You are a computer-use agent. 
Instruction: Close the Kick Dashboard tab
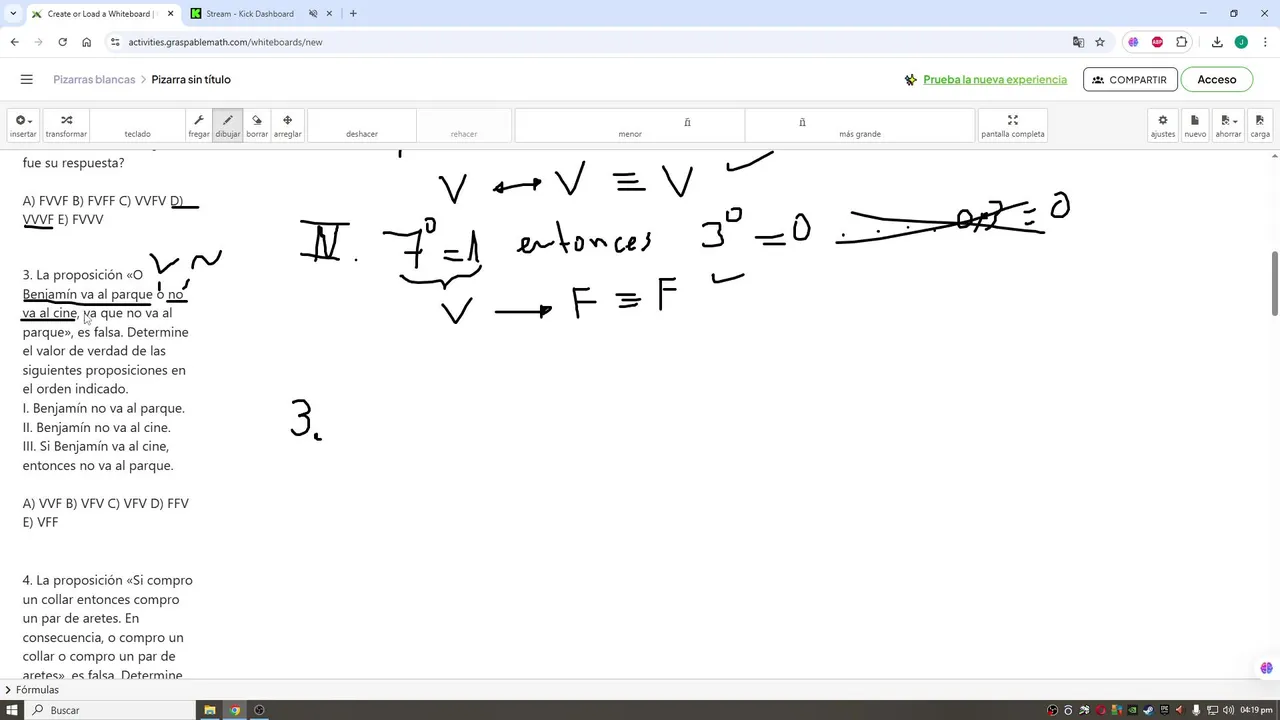pos(329,14)
